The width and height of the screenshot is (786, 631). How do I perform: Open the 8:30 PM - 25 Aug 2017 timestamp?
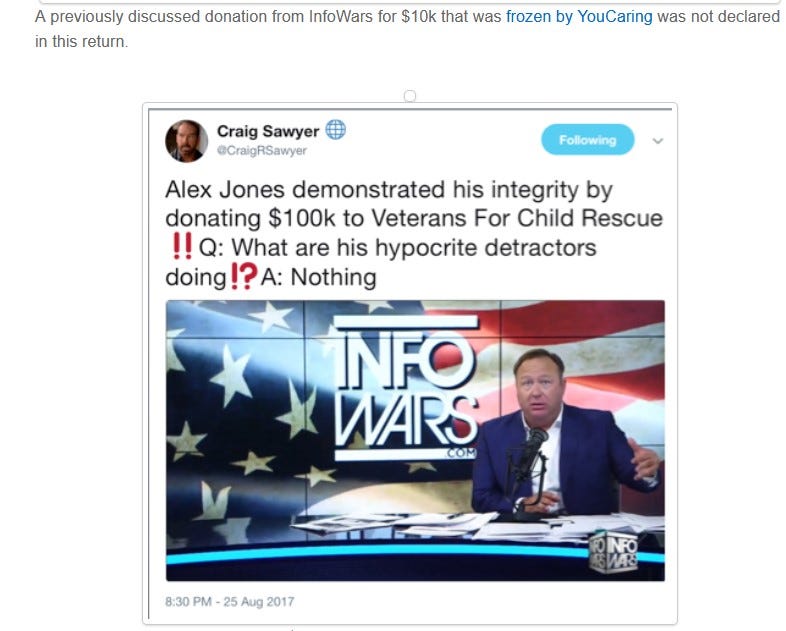pyautogui.click(x=230, y=601)
